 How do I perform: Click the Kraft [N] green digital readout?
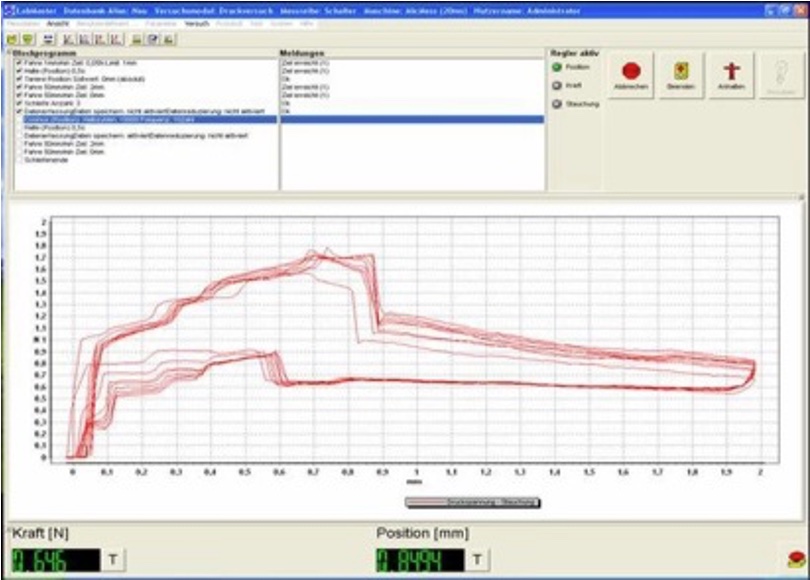click(56, 560)
